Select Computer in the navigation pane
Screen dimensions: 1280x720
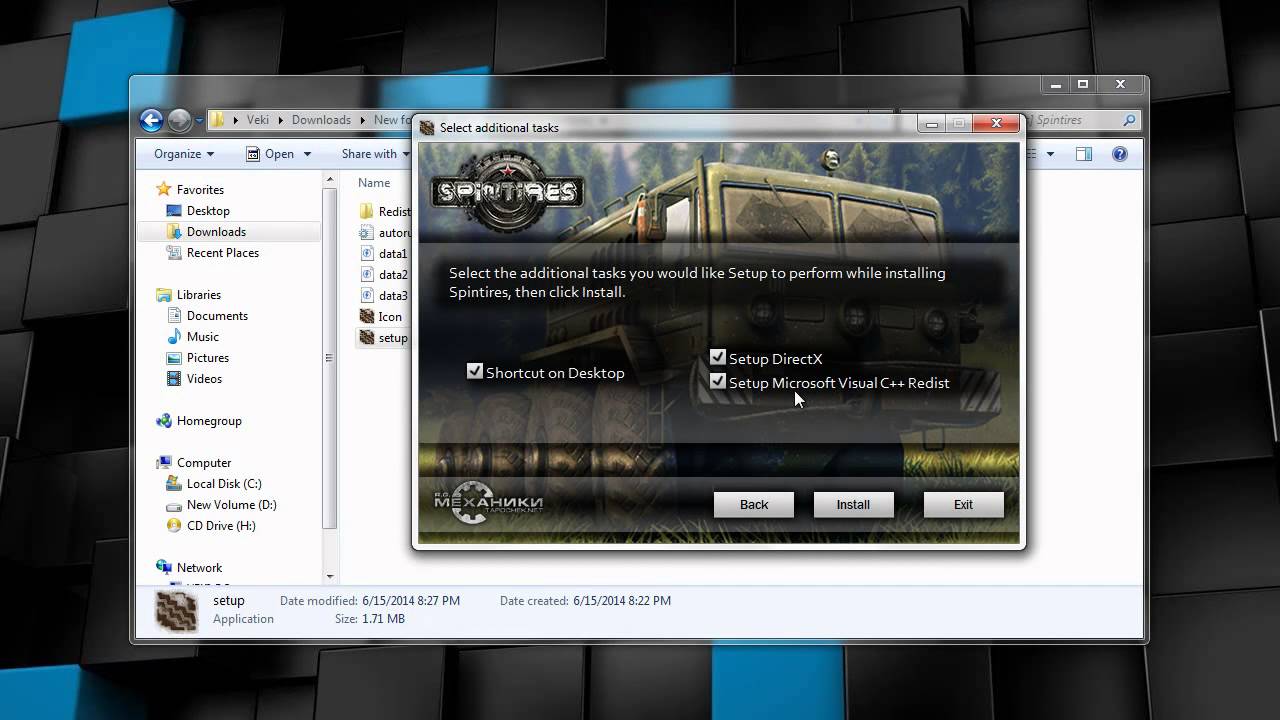(x=204, y=463)
